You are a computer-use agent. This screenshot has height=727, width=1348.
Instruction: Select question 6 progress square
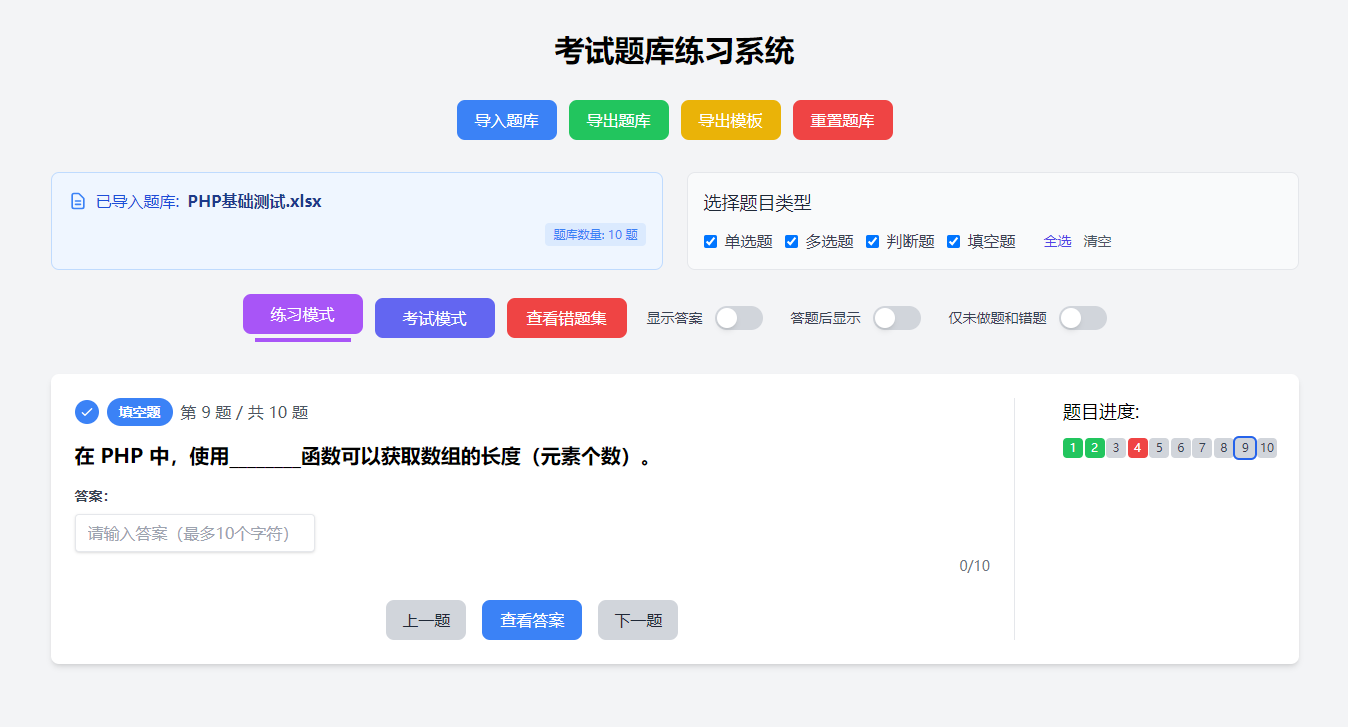click(x=1180, y=448)
